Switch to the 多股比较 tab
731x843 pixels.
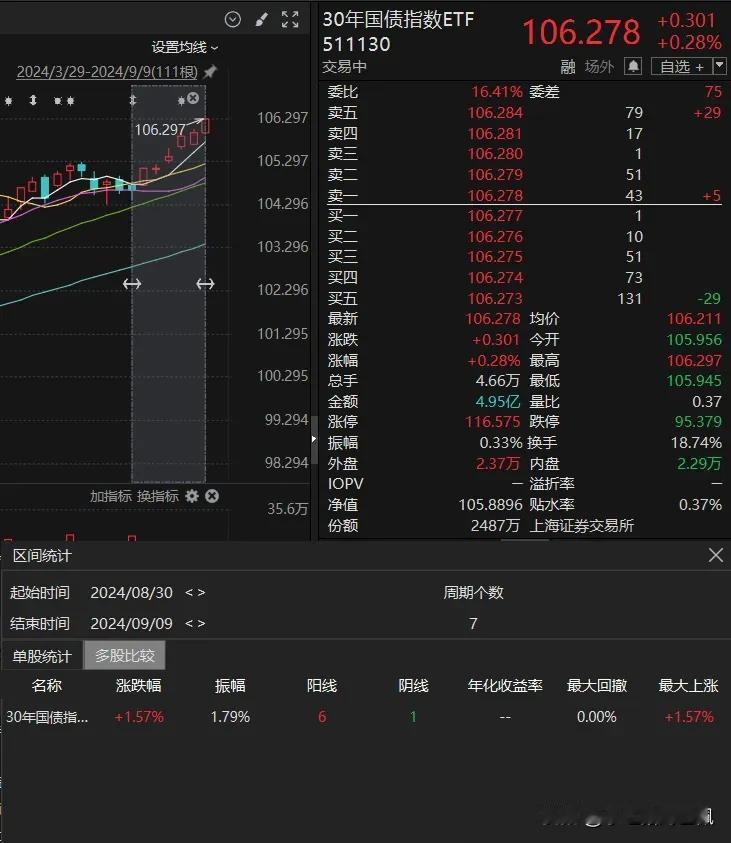click(x=125, y=655)
